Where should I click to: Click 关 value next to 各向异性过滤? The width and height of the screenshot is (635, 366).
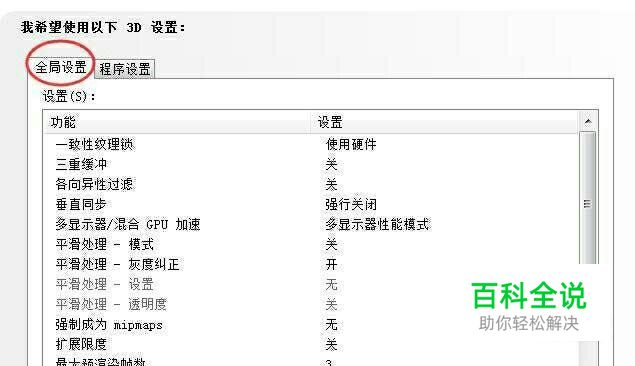tap(331, 184)
